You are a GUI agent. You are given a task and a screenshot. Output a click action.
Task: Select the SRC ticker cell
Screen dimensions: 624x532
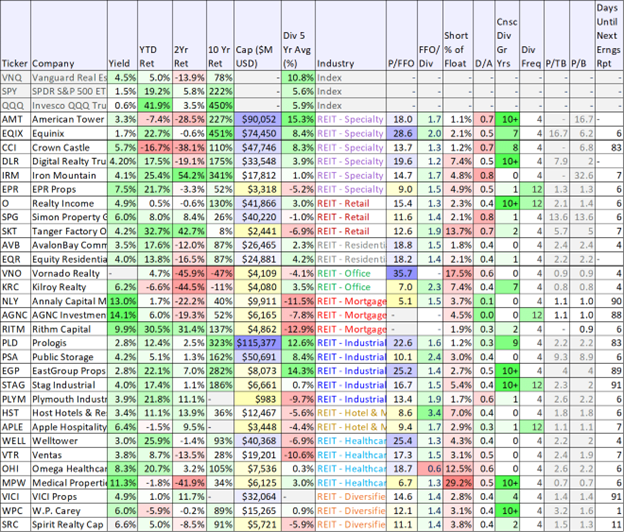[15, 524]
